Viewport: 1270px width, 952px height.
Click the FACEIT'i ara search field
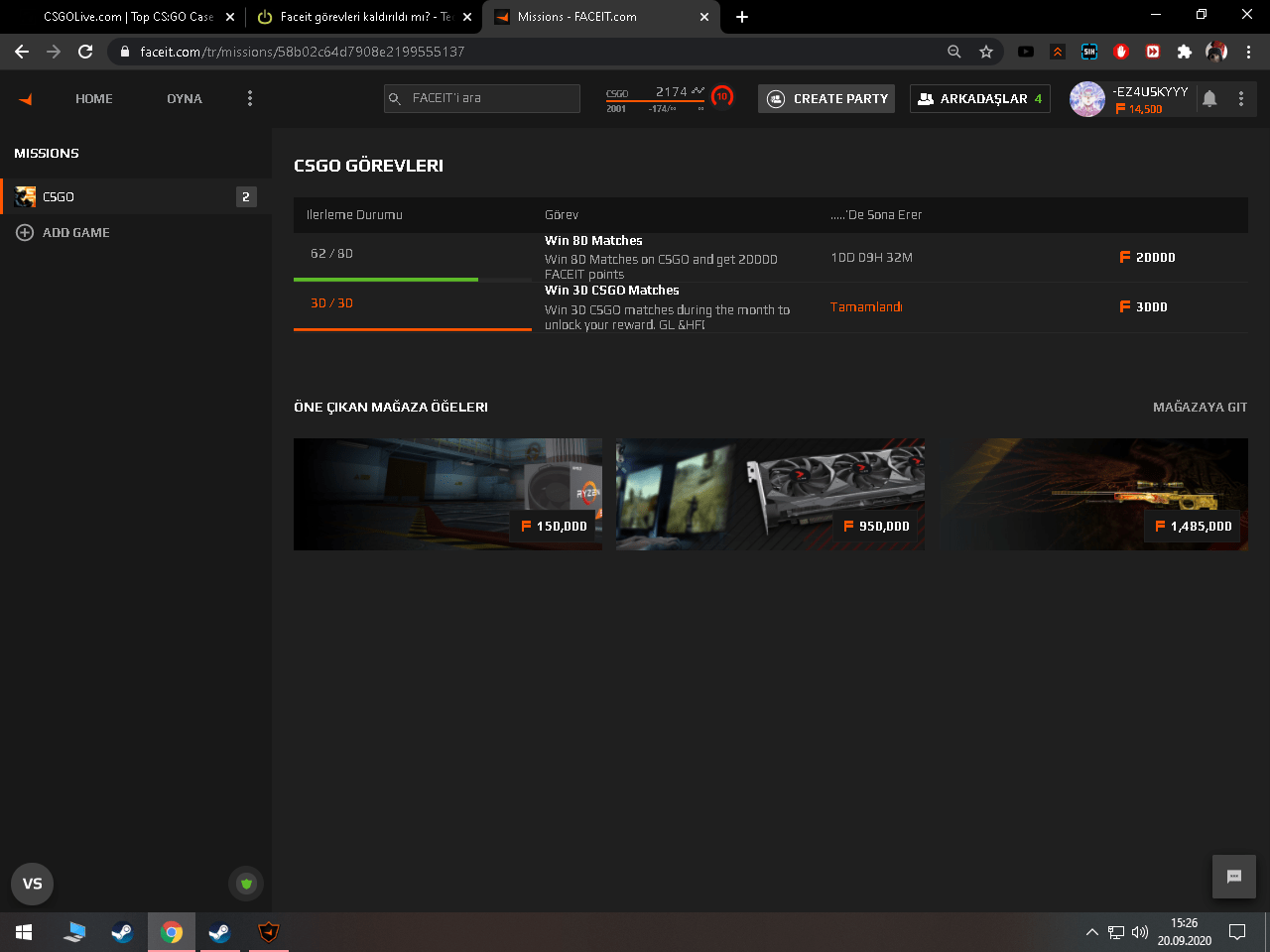click(x=482, y=98)
